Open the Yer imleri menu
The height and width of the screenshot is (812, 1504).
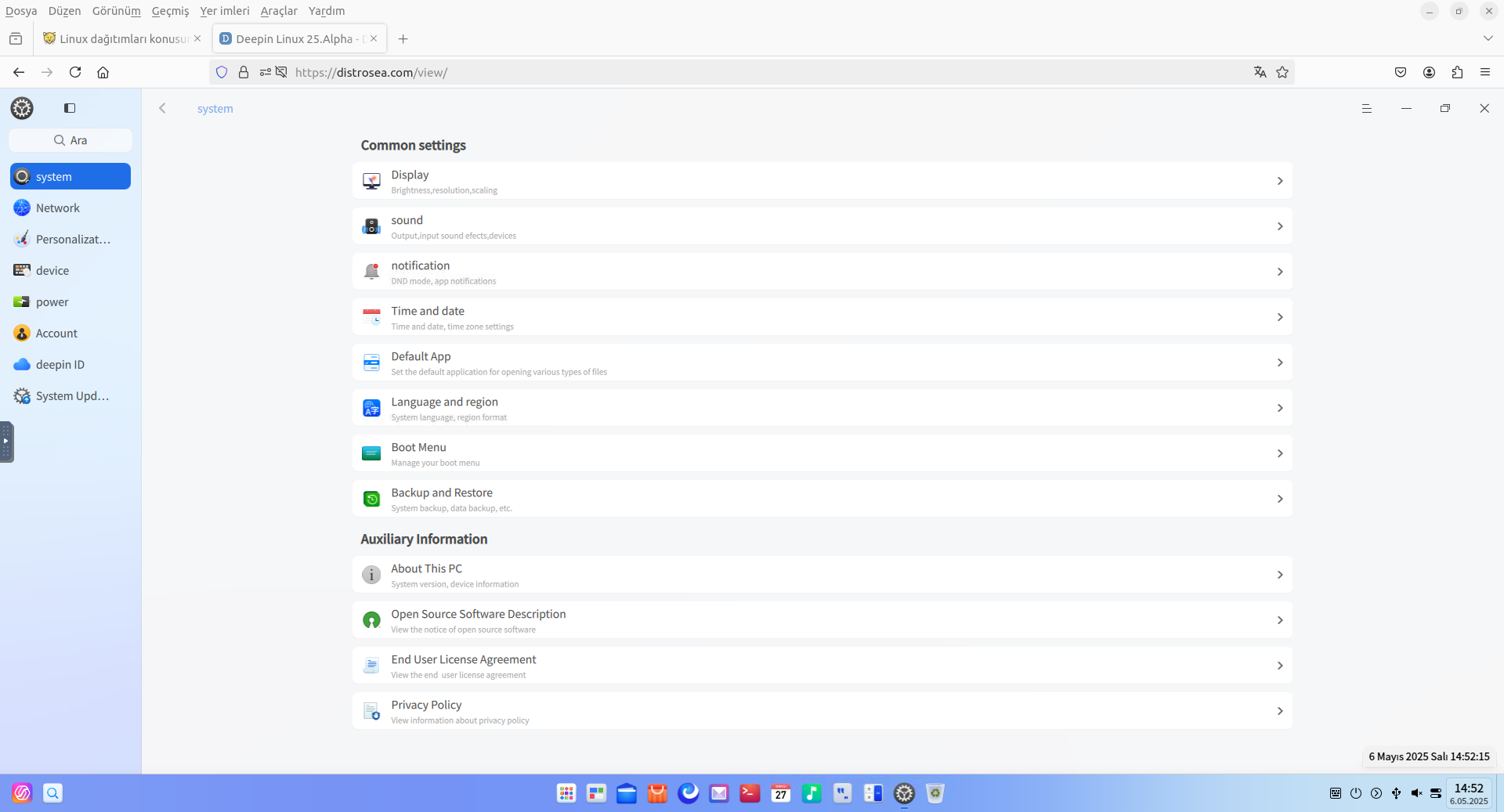click(x=225, y=11)
